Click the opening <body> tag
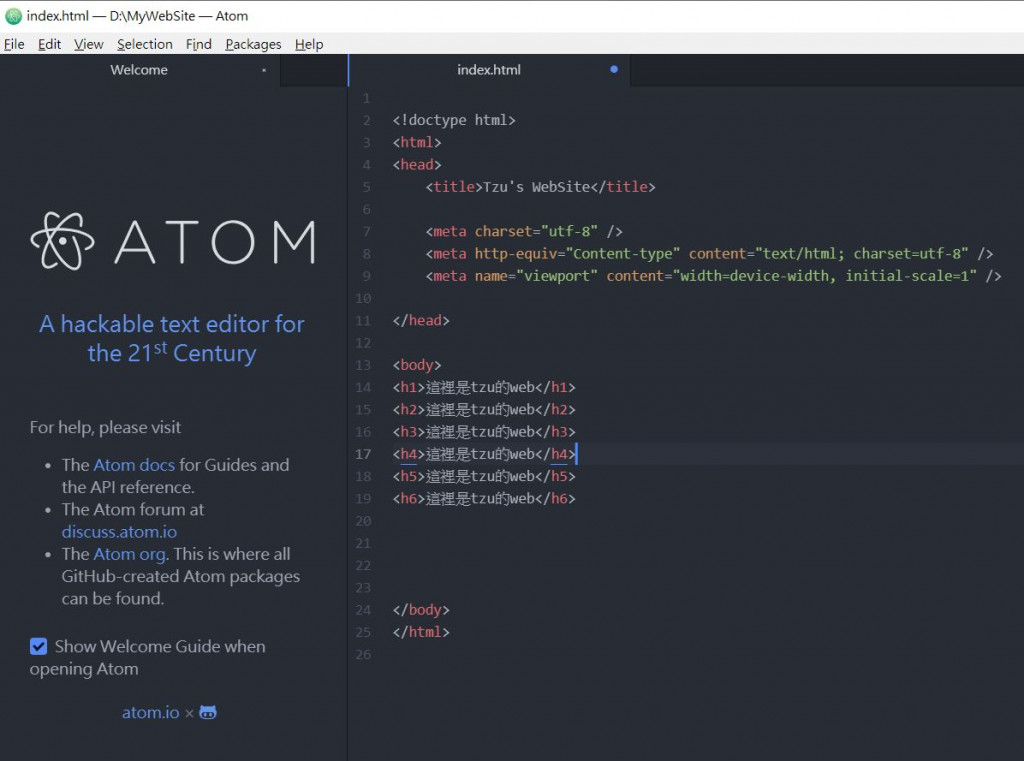1024x761 pixels. click(417, 365)
